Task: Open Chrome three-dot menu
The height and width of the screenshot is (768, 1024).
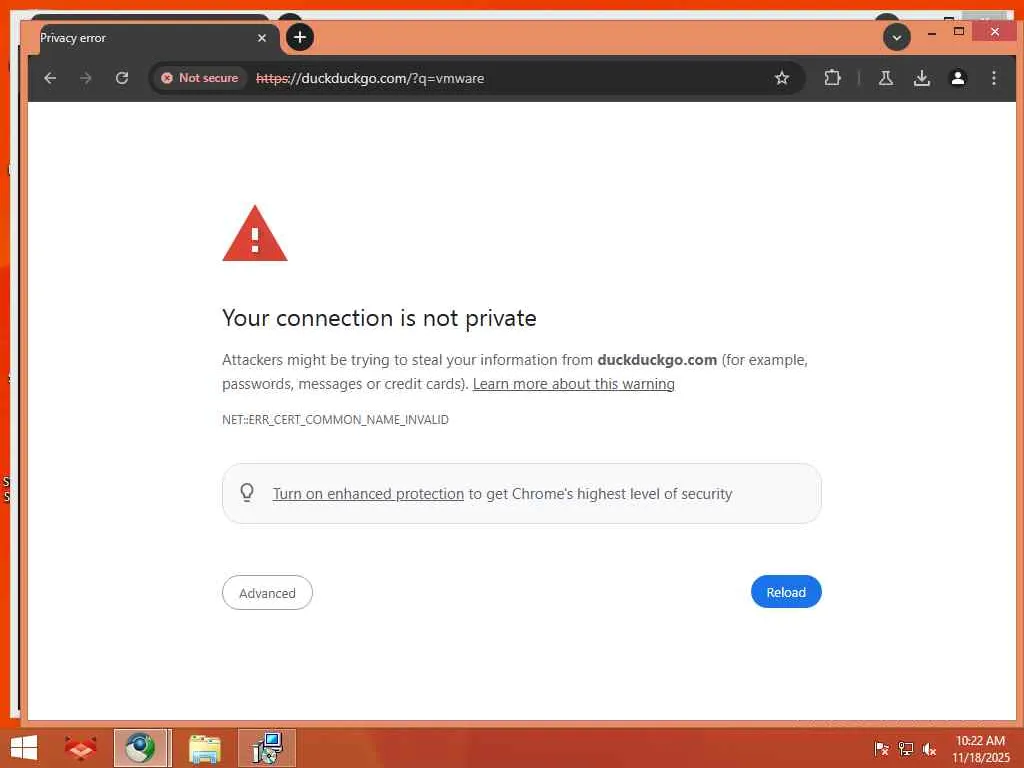Action: coord(994,78)
